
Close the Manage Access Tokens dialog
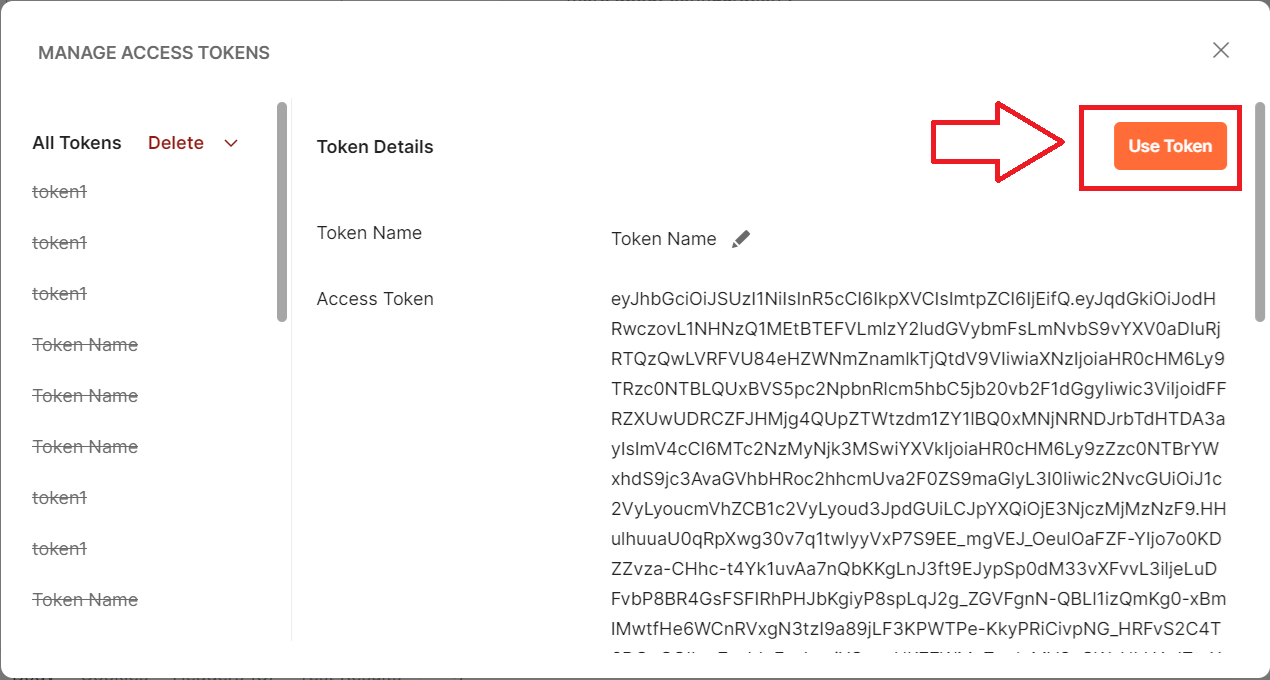[1220, 50]
